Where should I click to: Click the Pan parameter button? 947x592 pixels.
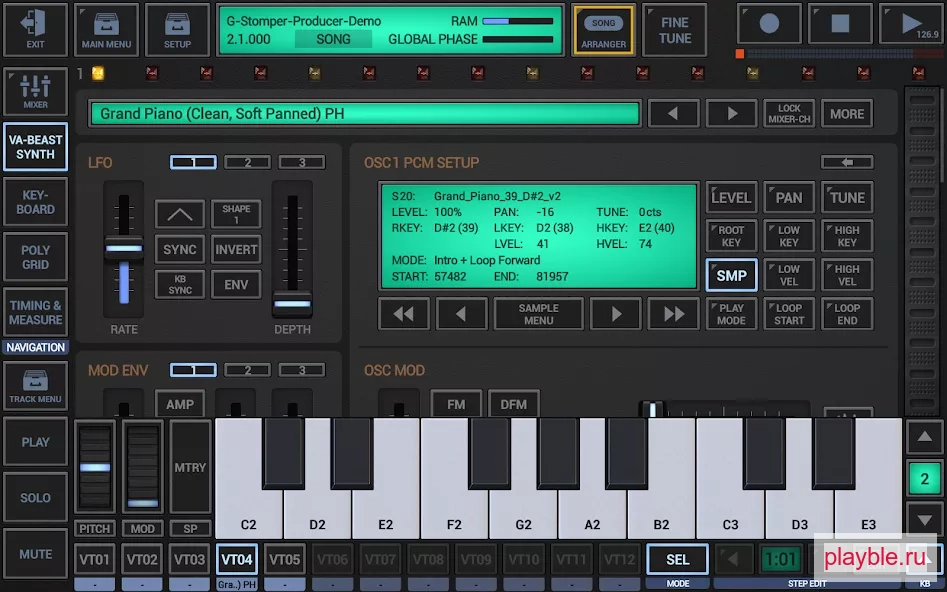(x=789, y=198)
